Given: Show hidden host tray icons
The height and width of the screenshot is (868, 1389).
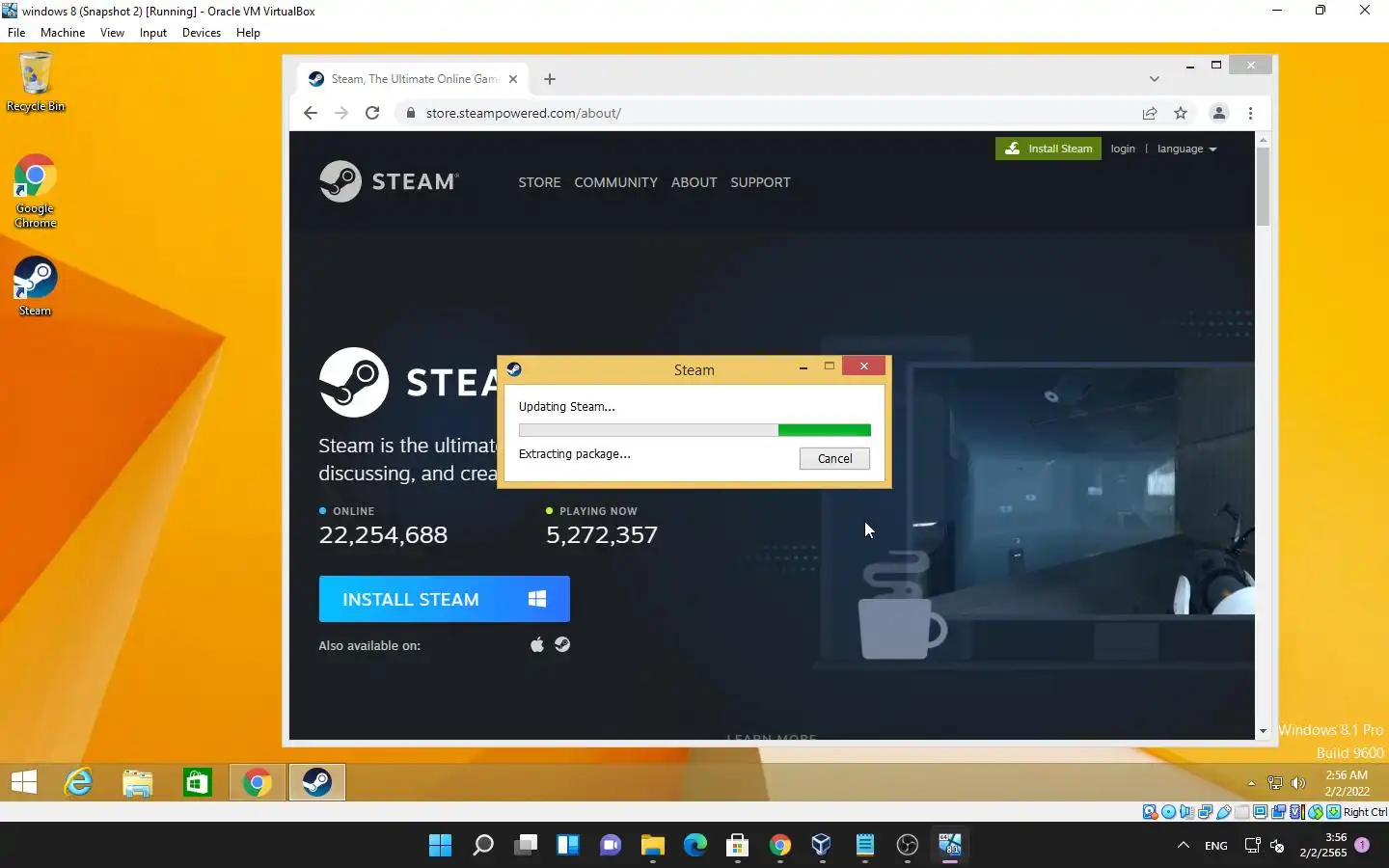Looking at the screenshot, I should (1184, 846).
